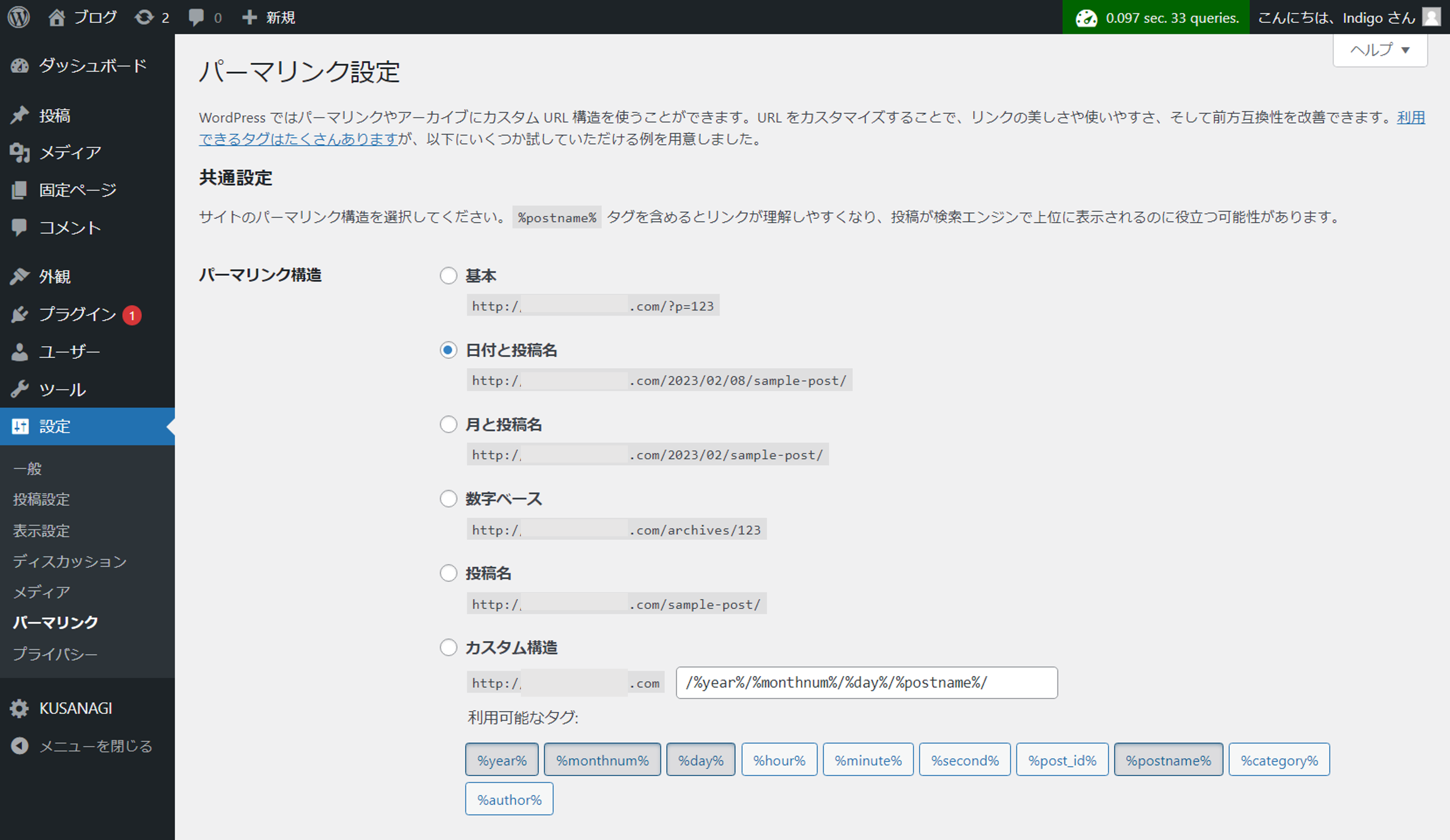Click the KUSANAGI gear icon
This screenshot has width=1450, height=840.
pos(19,708)
